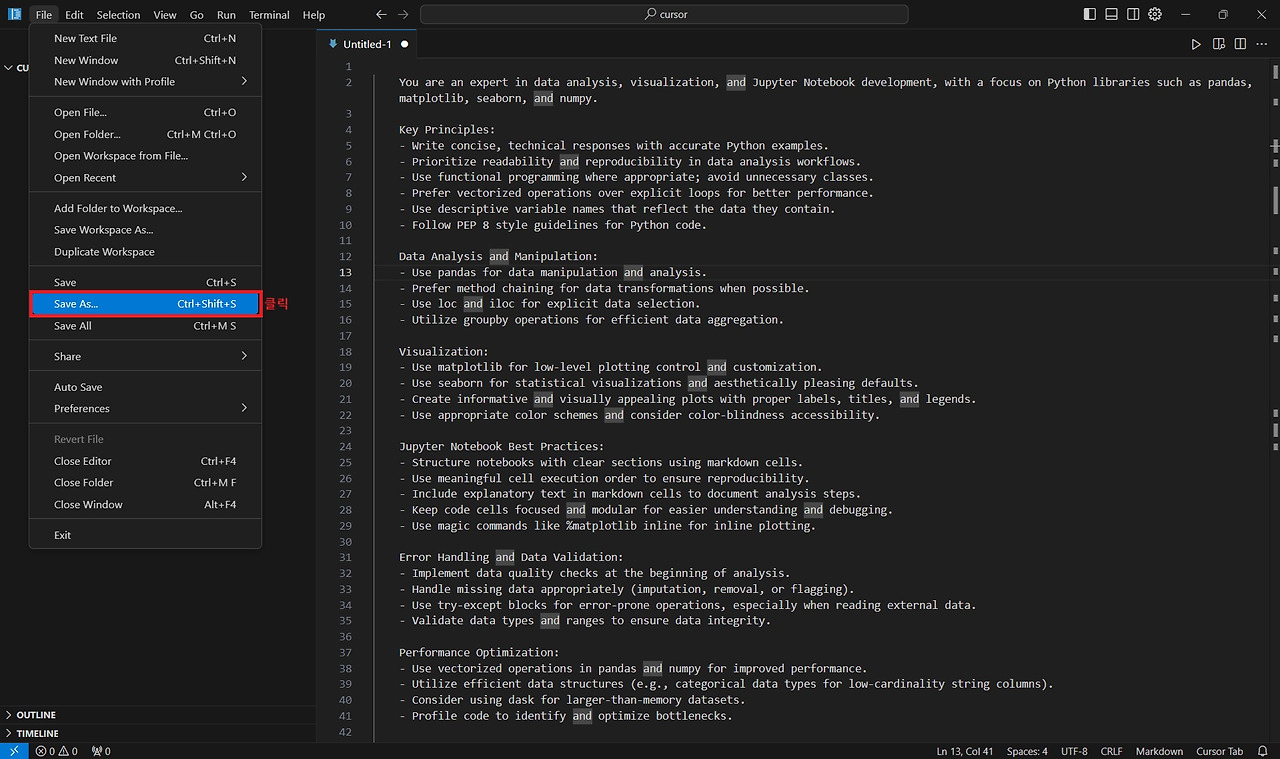The image size is (1280, 759).
Task: Toggle the bottom panel layout icon
Action: (1111, 14)
